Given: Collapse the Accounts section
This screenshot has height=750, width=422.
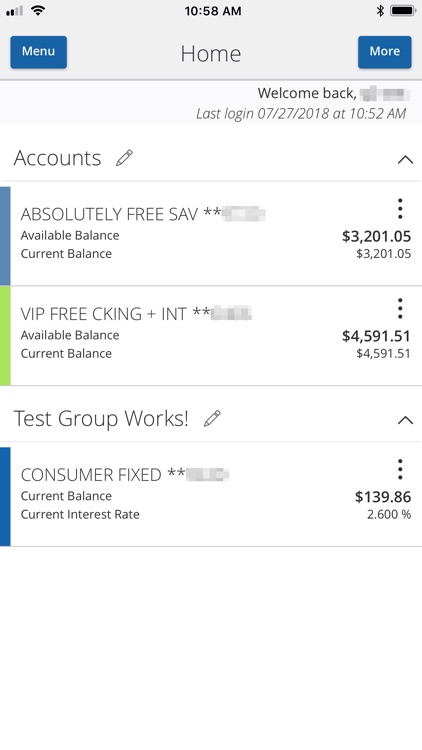Looking at the screenshot, I should click(405, 159).
